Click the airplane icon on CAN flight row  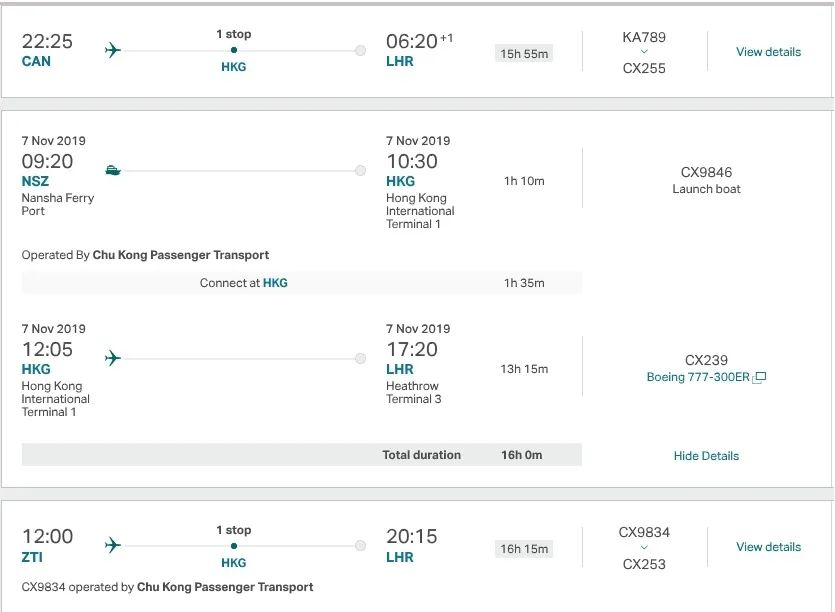[112, 50]
